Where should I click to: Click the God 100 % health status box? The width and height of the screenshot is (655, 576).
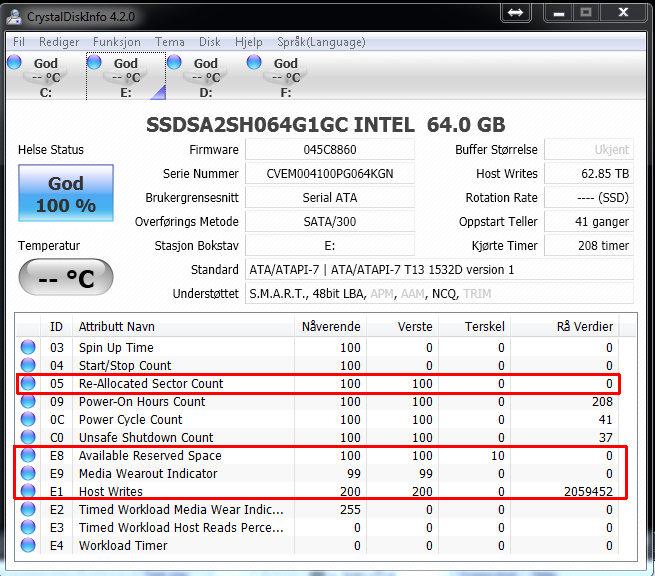(66, 193)
